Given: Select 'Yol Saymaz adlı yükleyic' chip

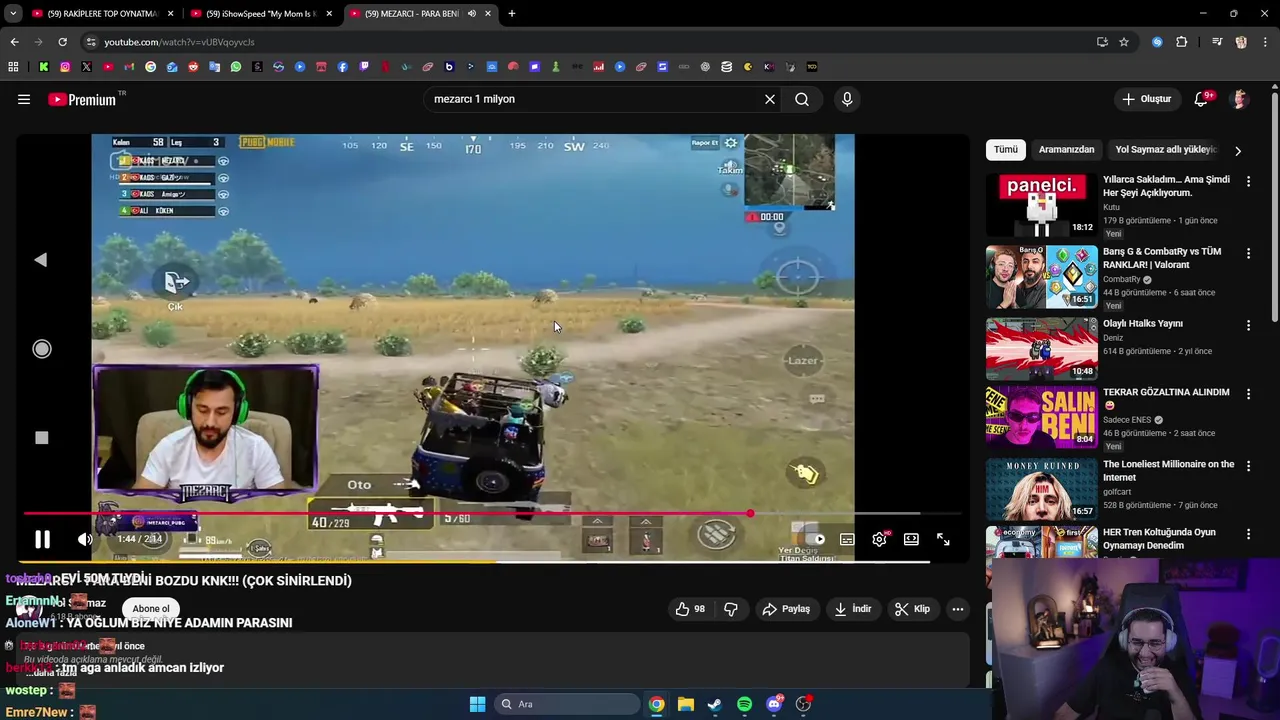Looking at the screenshot, I should click(1165, 150).
